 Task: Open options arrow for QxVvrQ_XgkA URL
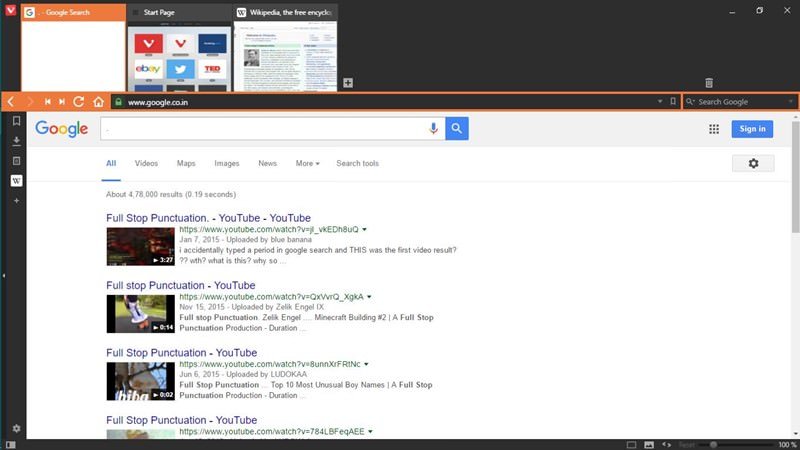tap(369, 297)
